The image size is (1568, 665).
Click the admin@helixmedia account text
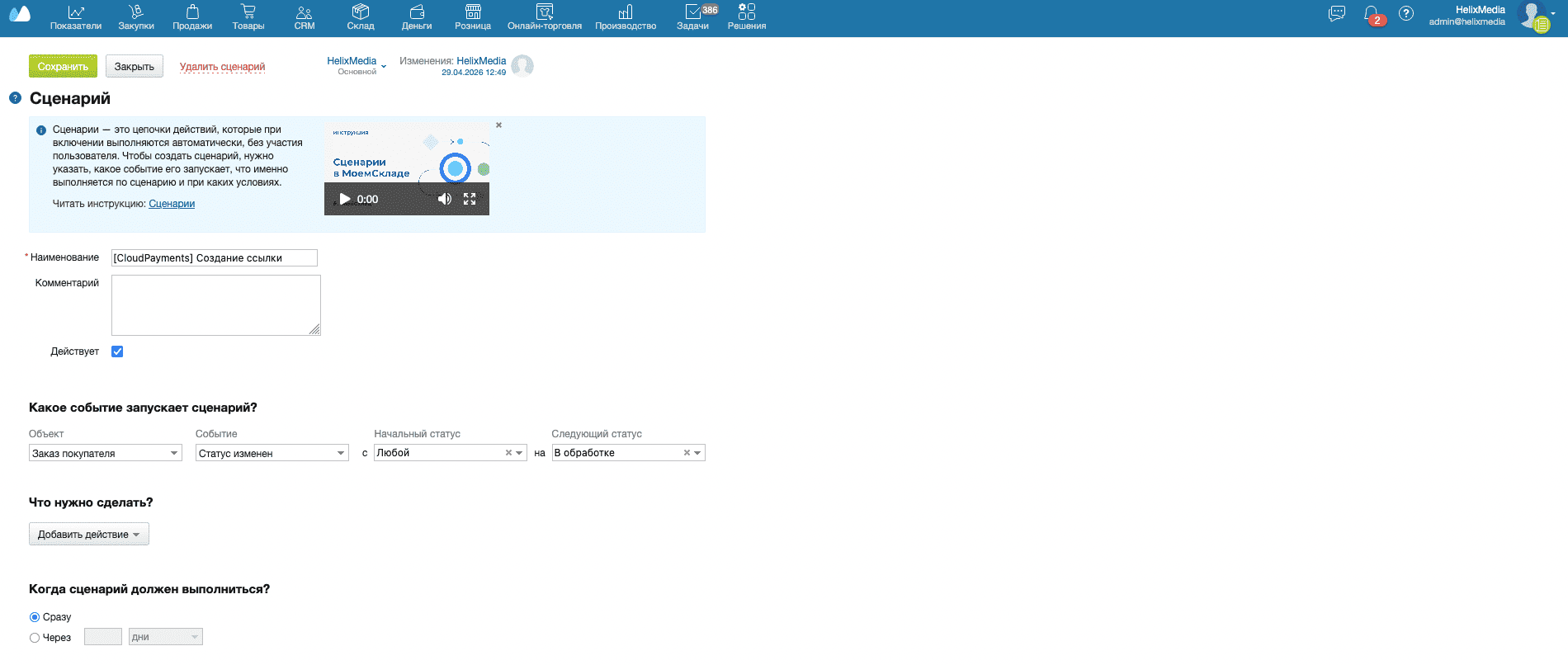pyautogui.click(x=1467, y=21)
